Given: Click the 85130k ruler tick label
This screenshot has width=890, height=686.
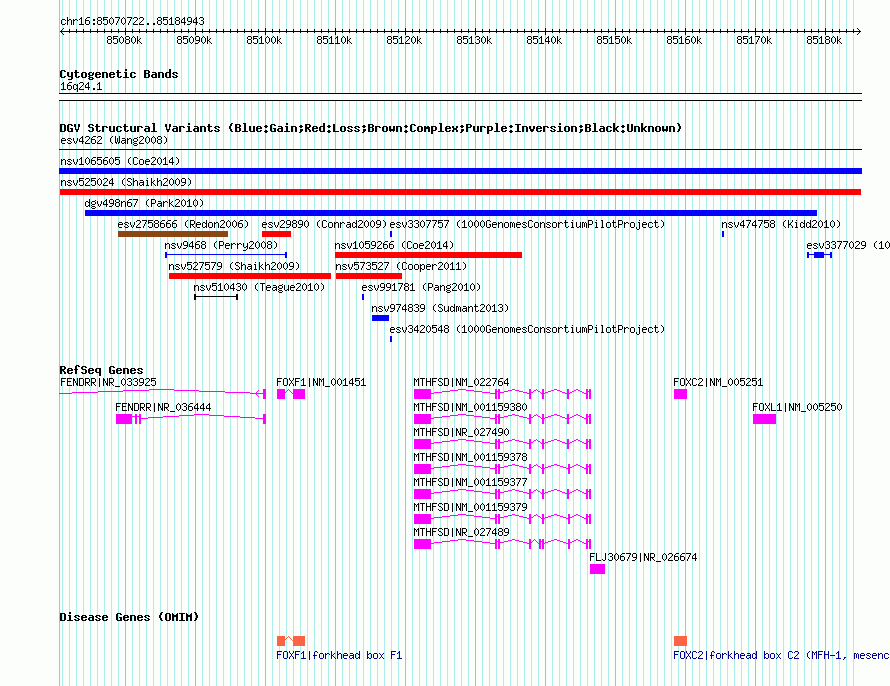Looking at the screenshot, I should 475,40.
